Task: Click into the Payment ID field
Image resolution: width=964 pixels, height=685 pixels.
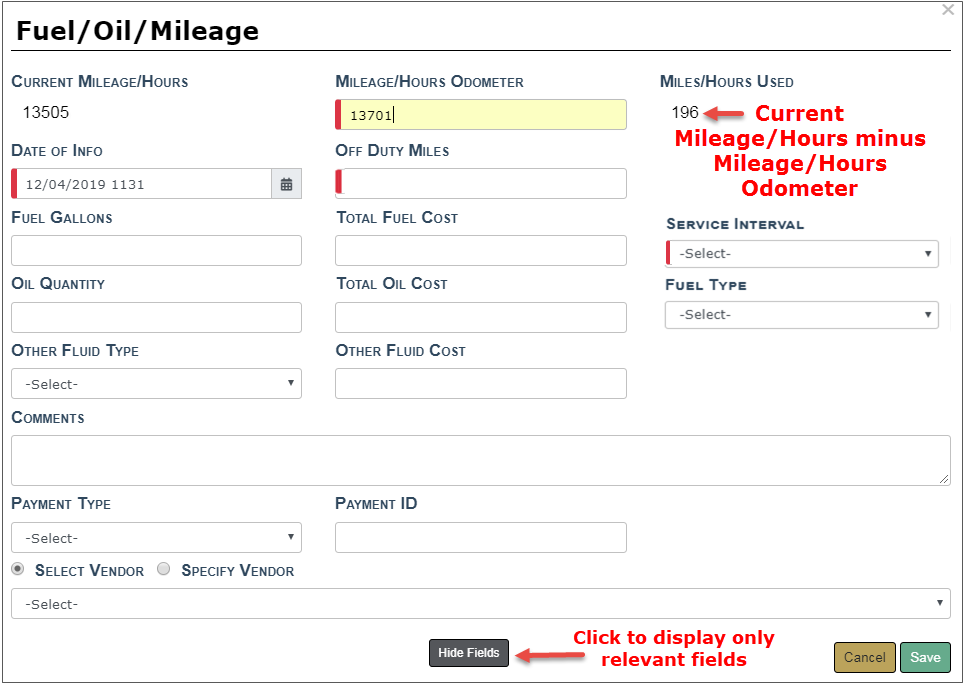Action: pyautogui.click(x=481, y=538)
